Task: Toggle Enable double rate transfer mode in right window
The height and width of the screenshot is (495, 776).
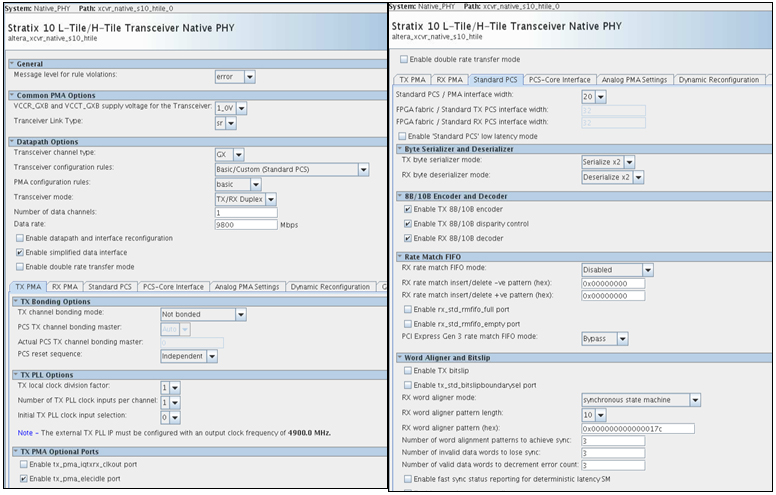Action: (x=404, y=59)
